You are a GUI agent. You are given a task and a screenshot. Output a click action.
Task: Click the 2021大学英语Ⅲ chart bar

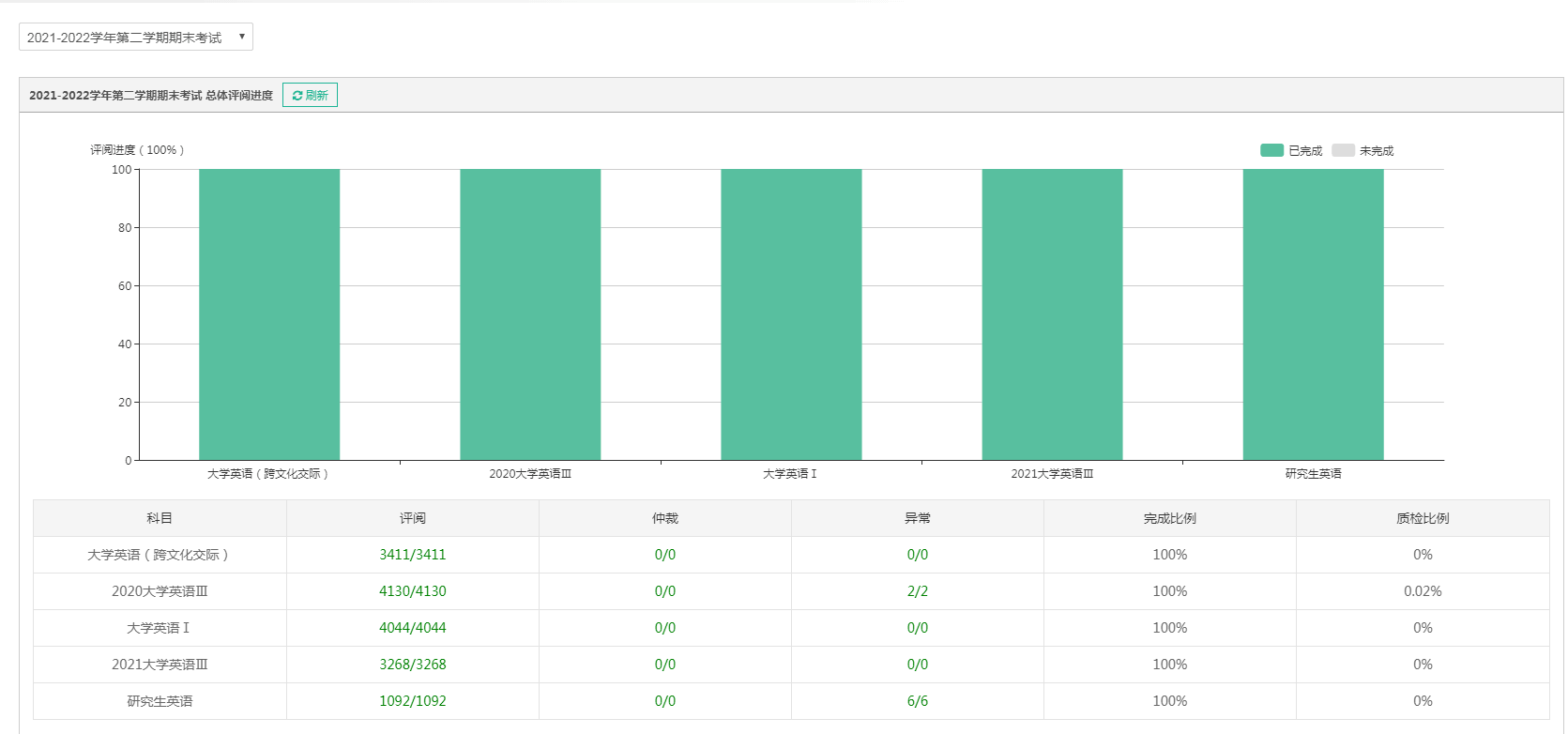coord(1052,314)
